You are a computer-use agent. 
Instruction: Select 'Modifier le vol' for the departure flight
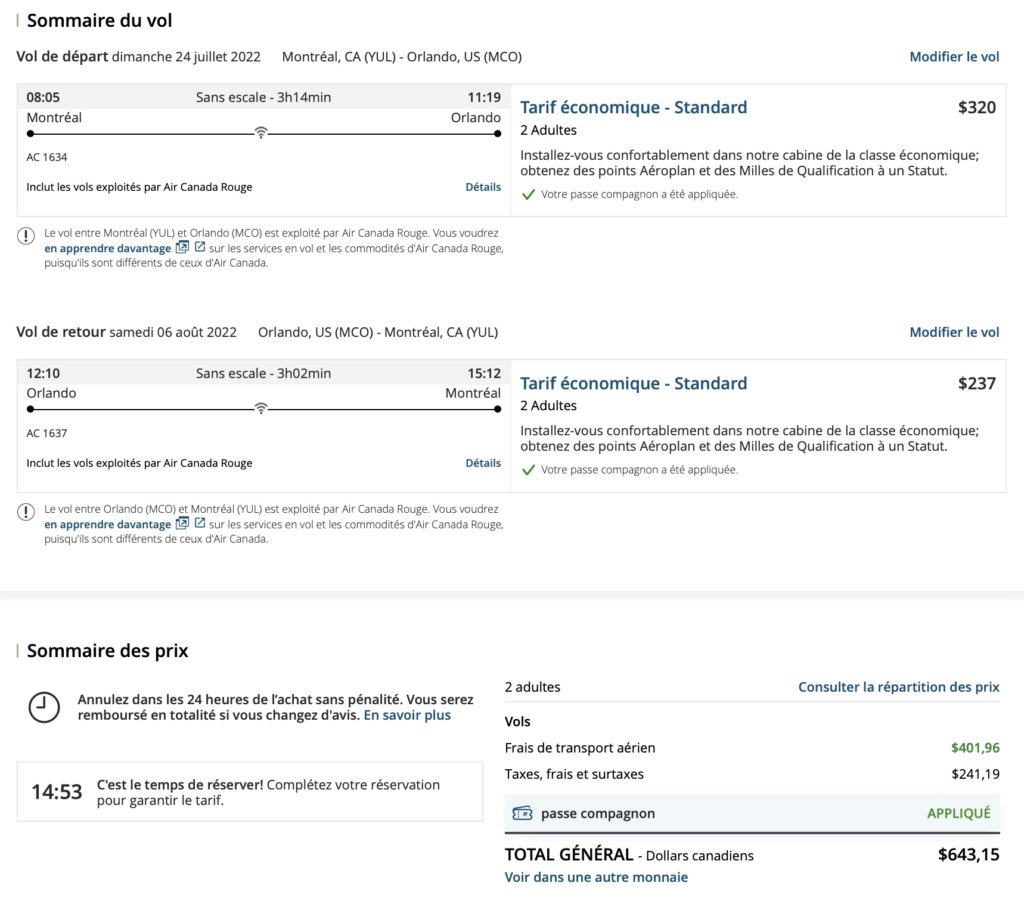click(x=954, y=57)
